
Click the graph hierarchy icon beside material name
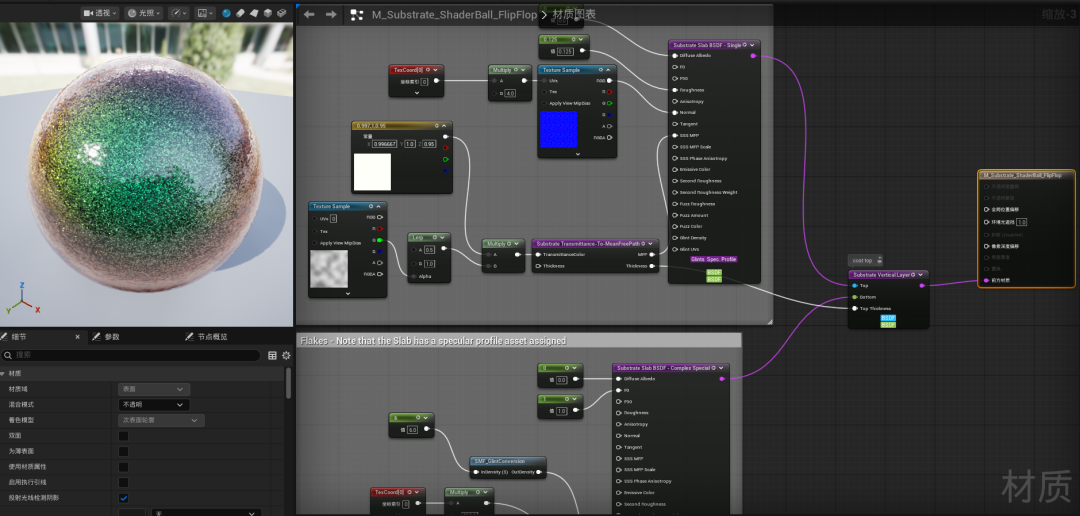(357, 15)
